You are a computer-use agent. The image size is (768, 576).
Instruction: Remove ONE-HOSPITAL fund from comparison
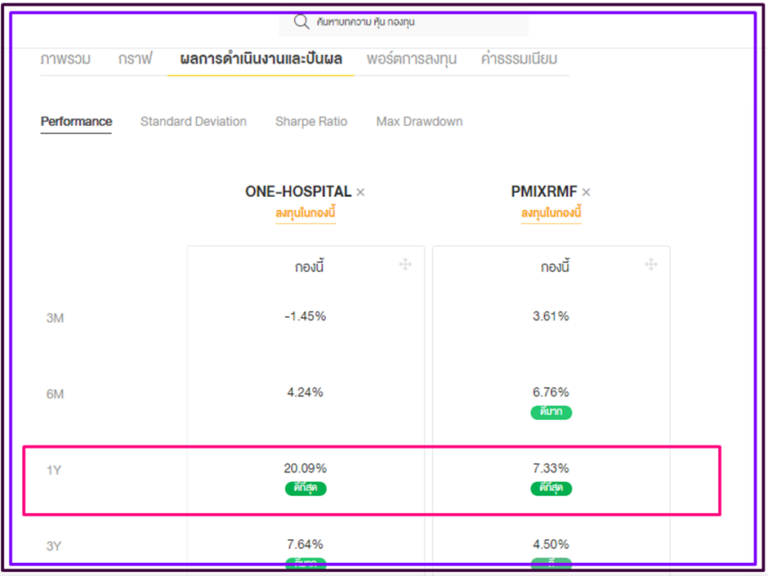(x=360, y=192)
